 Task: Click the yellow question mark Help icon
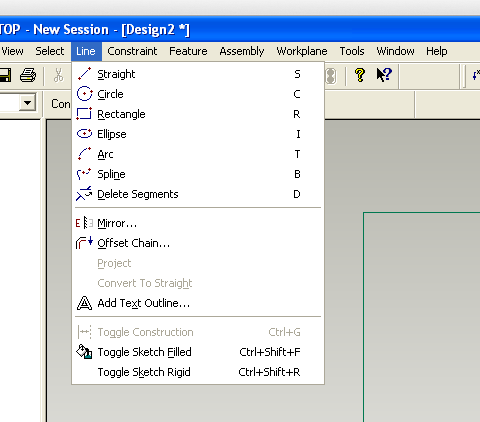click(x=360, y=75)
